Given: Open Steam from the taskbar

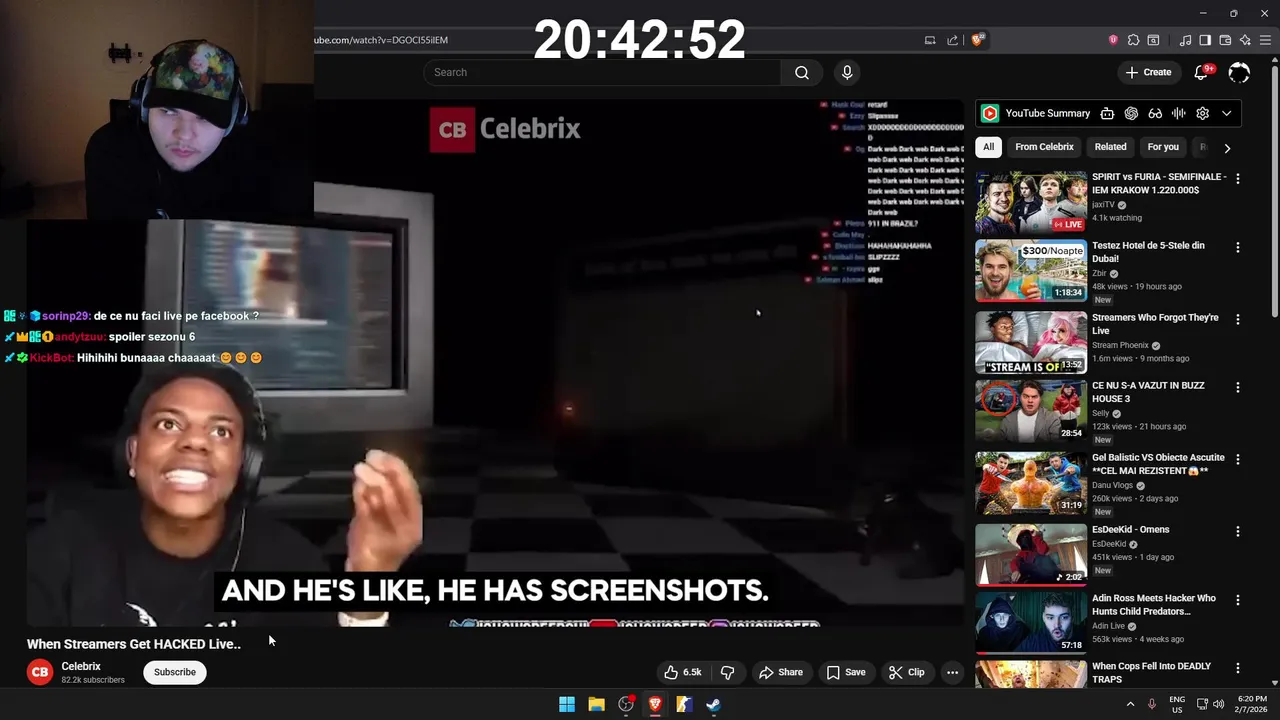Looking at the screenshot, I should pyautogui.click(x=713, y=704).
